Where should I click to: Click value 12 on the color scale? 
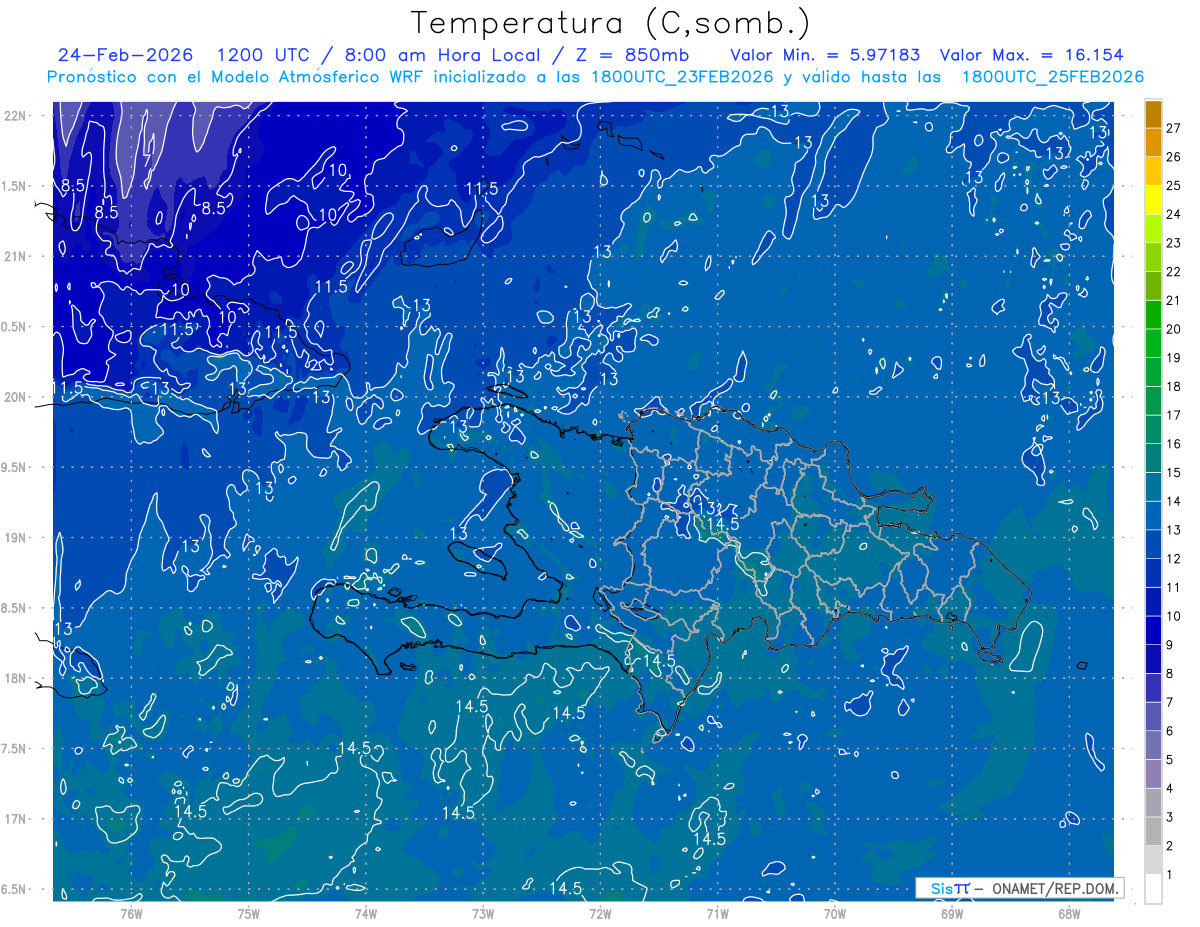click(x=1174, y=559)
